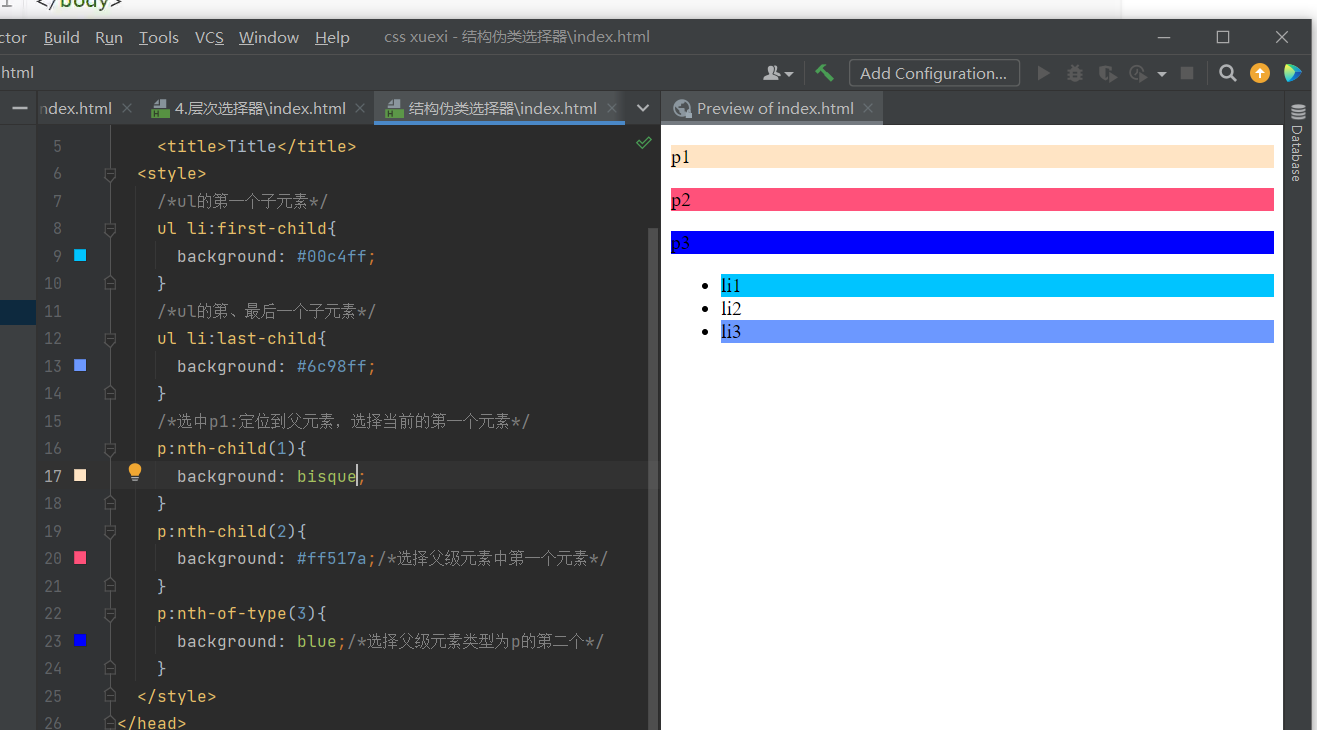
Task: Click the Add Configuration button
Action: tap(934, 73)
